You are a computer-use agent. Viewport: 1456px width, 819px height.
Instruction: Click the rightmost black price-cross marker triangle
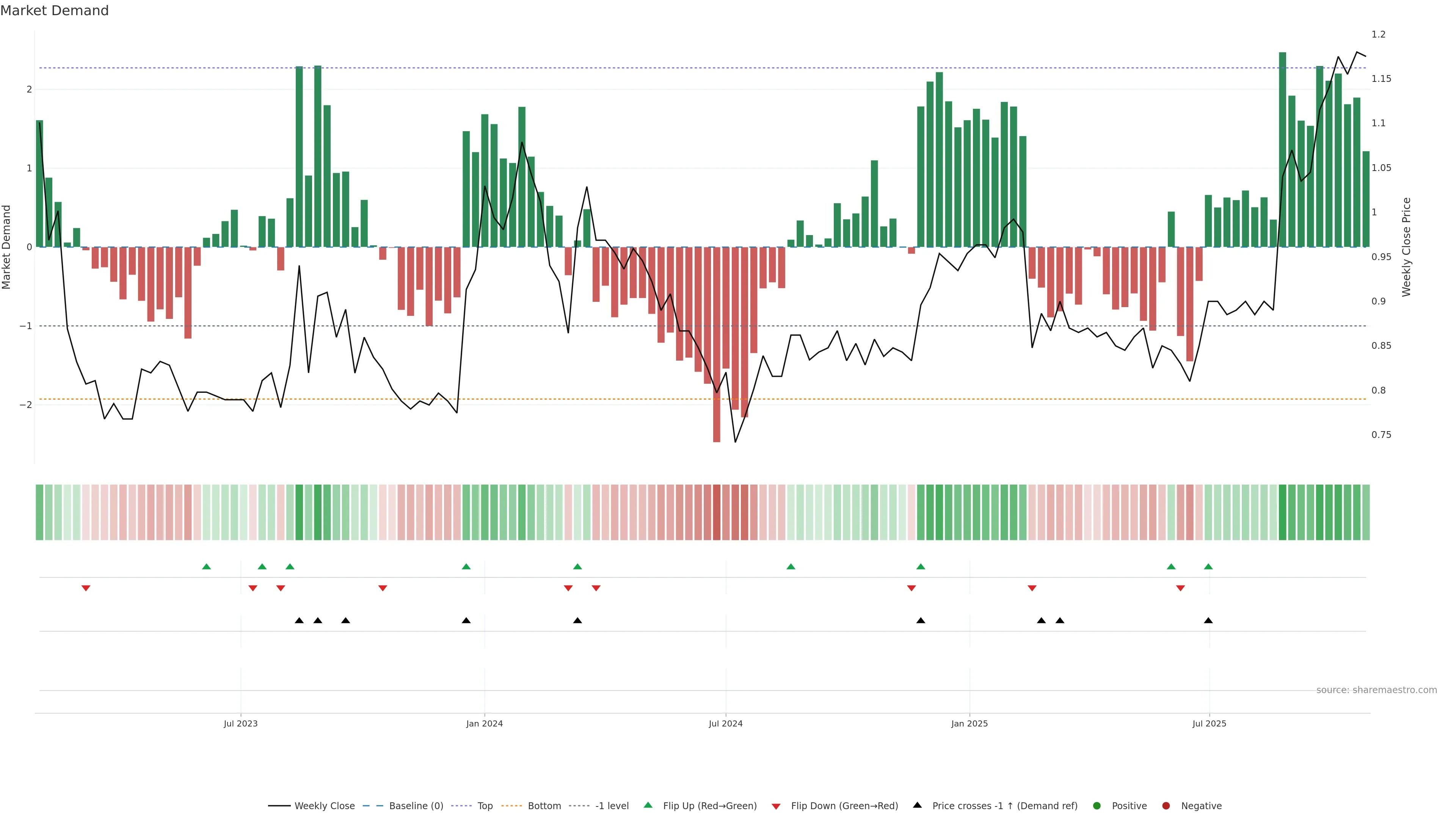[x=1208, y=621]
